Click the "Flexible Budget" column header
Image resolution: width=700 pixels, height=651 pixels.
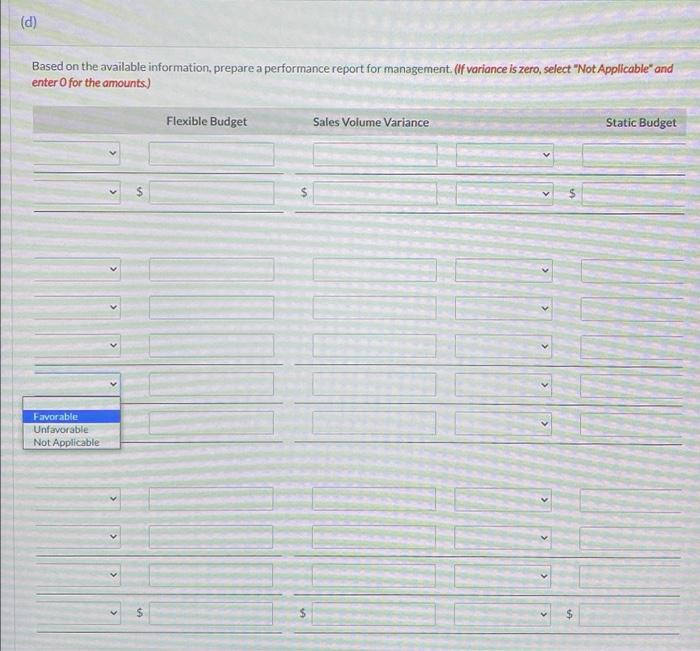tap(206, 121)
